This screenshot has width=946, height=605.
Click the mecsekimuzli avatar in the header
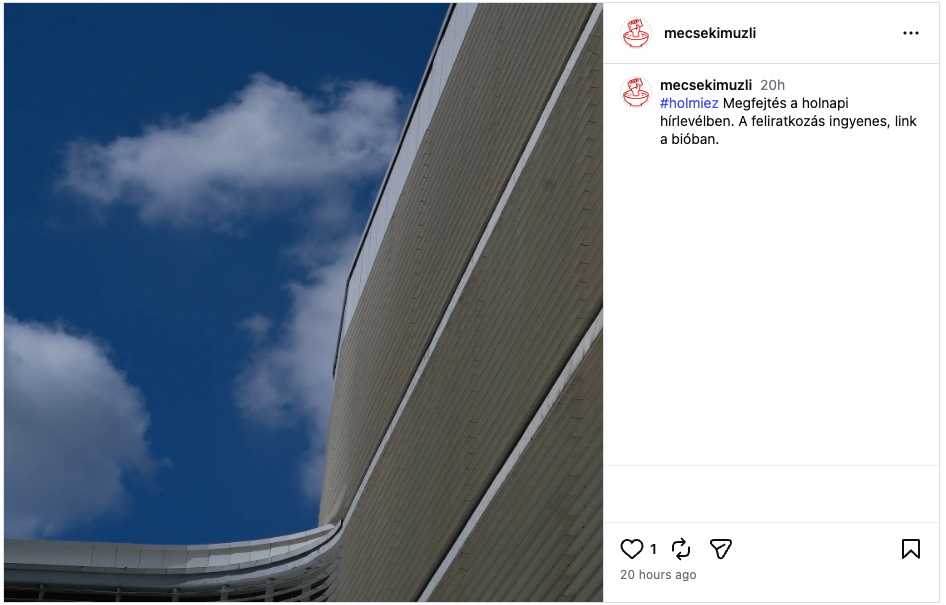(636, 33)
